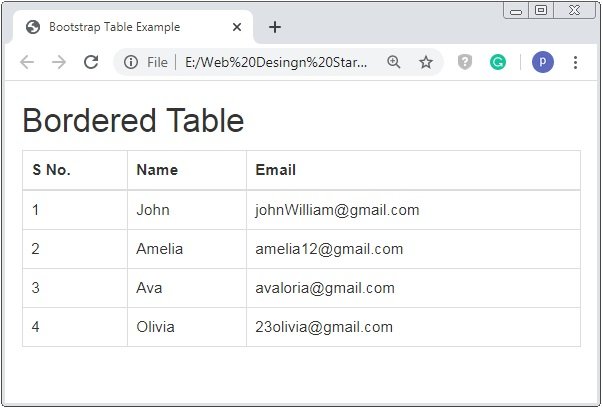Click the globe favicon on the tab
Viewport: 603px width, 410px height.
(x=33, y=27)
